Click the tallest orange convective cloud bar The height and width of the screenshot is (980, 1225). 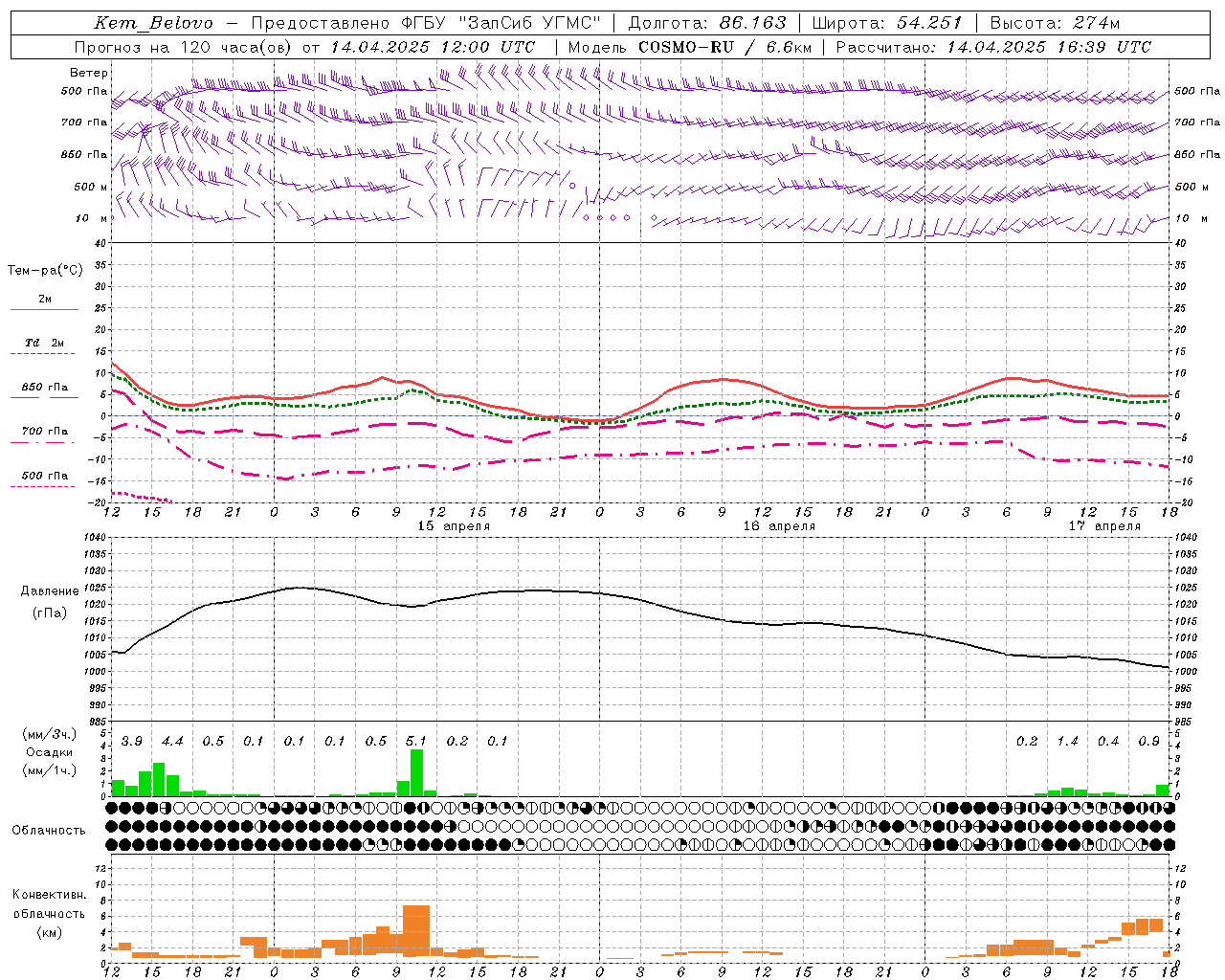point(416,931)
